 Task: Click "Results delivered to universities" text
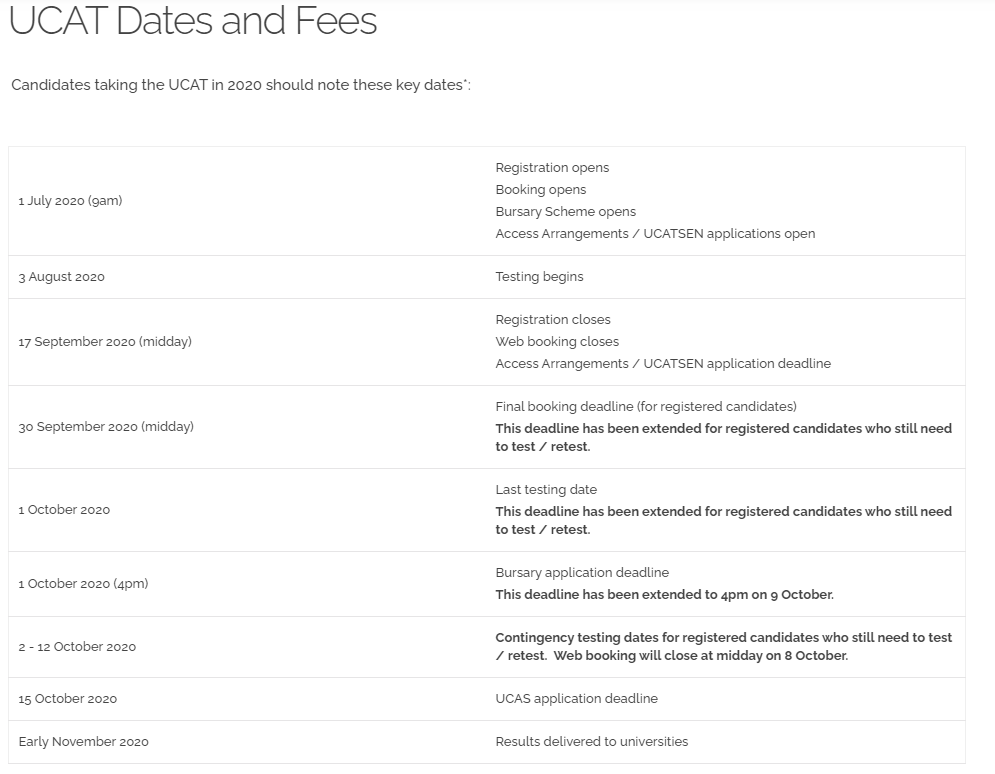pos(591,742)
